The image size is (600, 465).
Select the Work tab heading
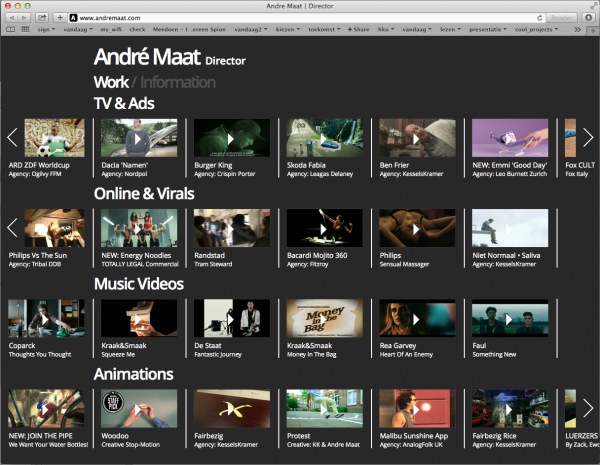pyautogui.click(x=111, y=82)
